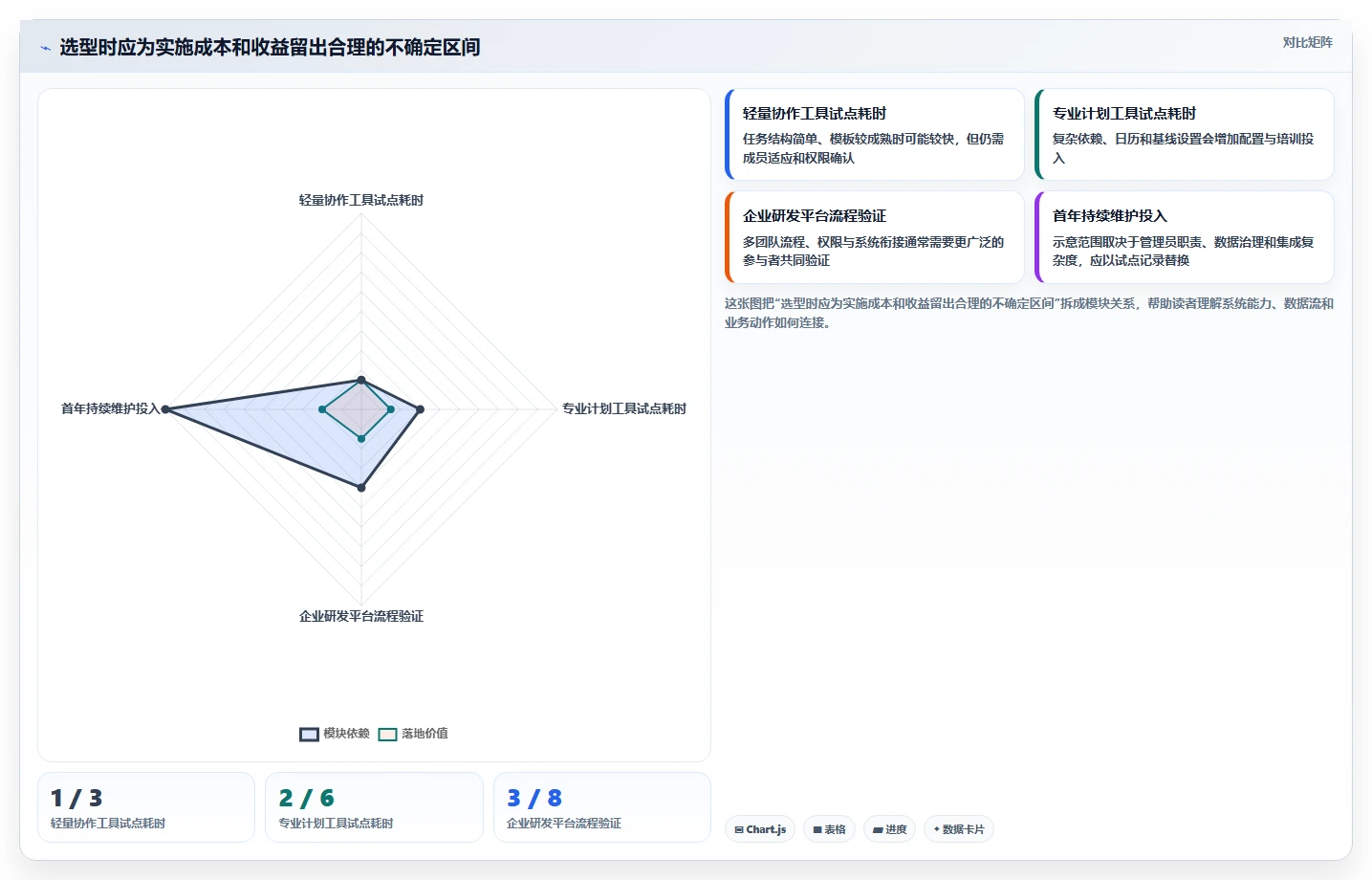Image resolution: width=1372 pixels, height=880 pixels.
Task: Open the 首年持续维护投入 info card
Action: point(1185,237)
